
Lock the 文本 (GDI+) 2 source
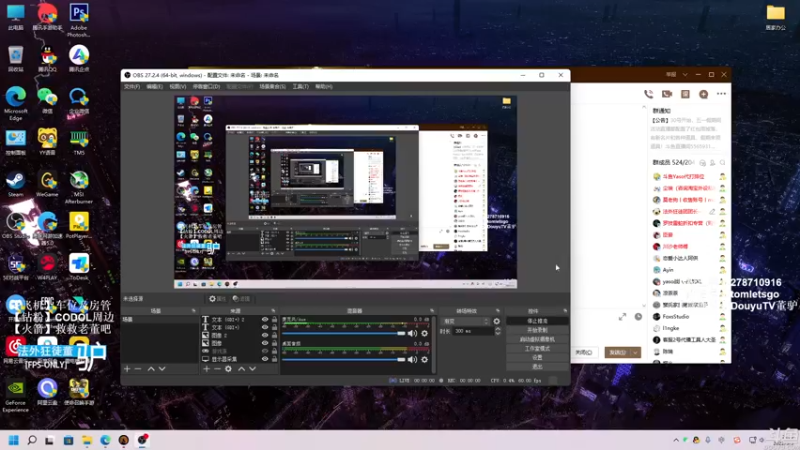[x=274, y=319]
